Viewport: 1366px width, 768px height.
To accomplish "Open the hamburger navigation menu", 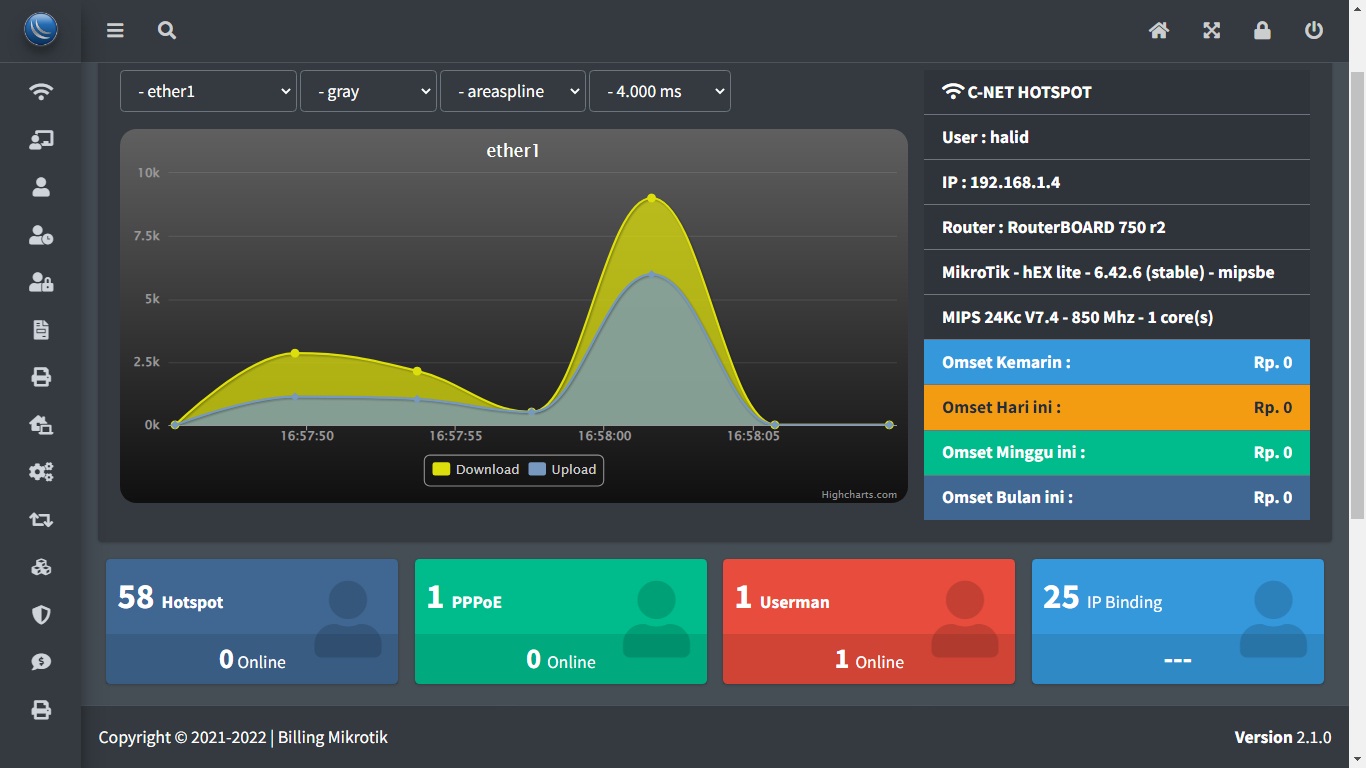I will (115, 30).
